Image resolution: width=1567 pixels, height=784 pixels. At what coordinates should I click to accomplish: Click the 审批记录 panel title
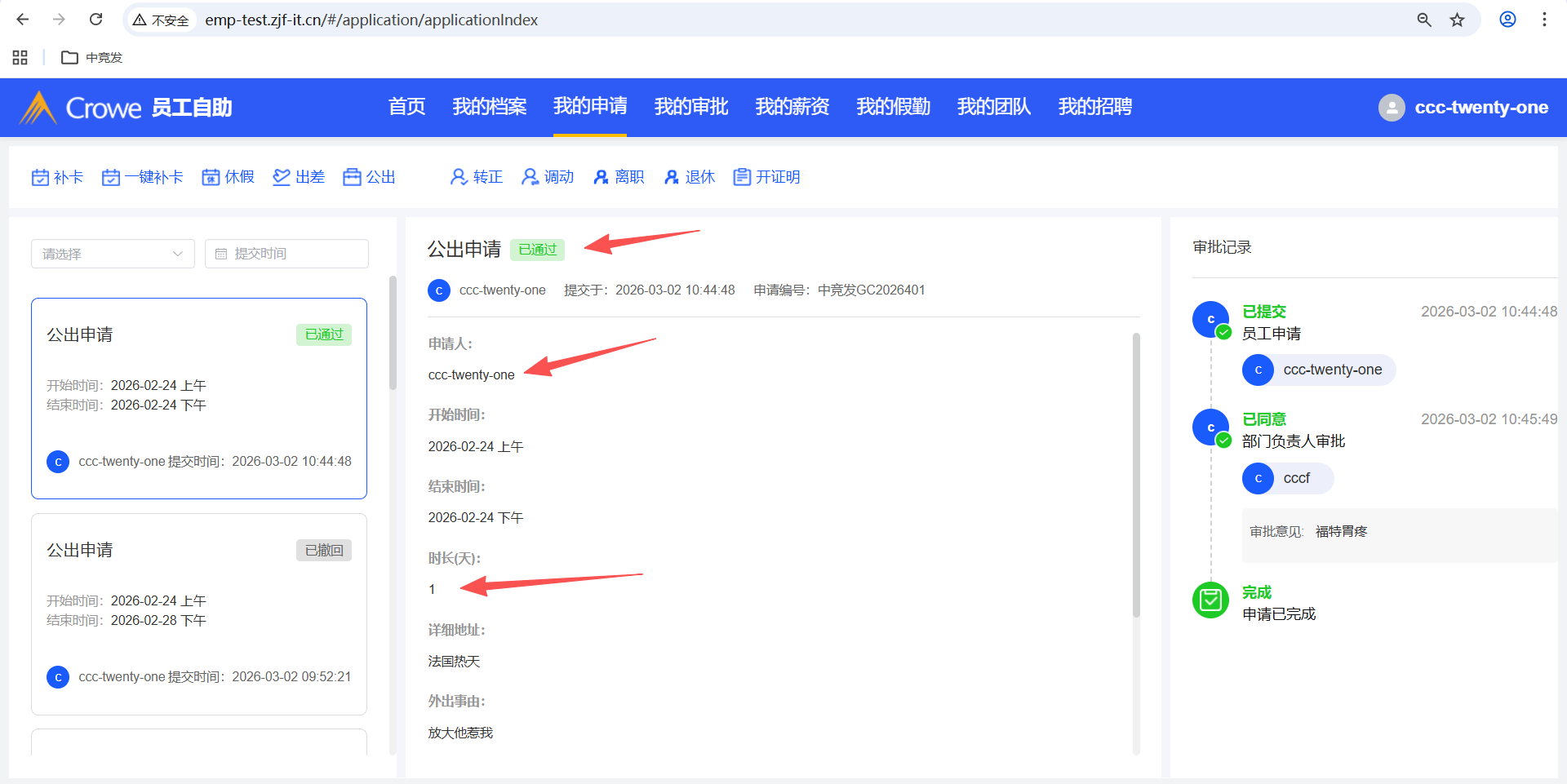(x=1222, y=247)
